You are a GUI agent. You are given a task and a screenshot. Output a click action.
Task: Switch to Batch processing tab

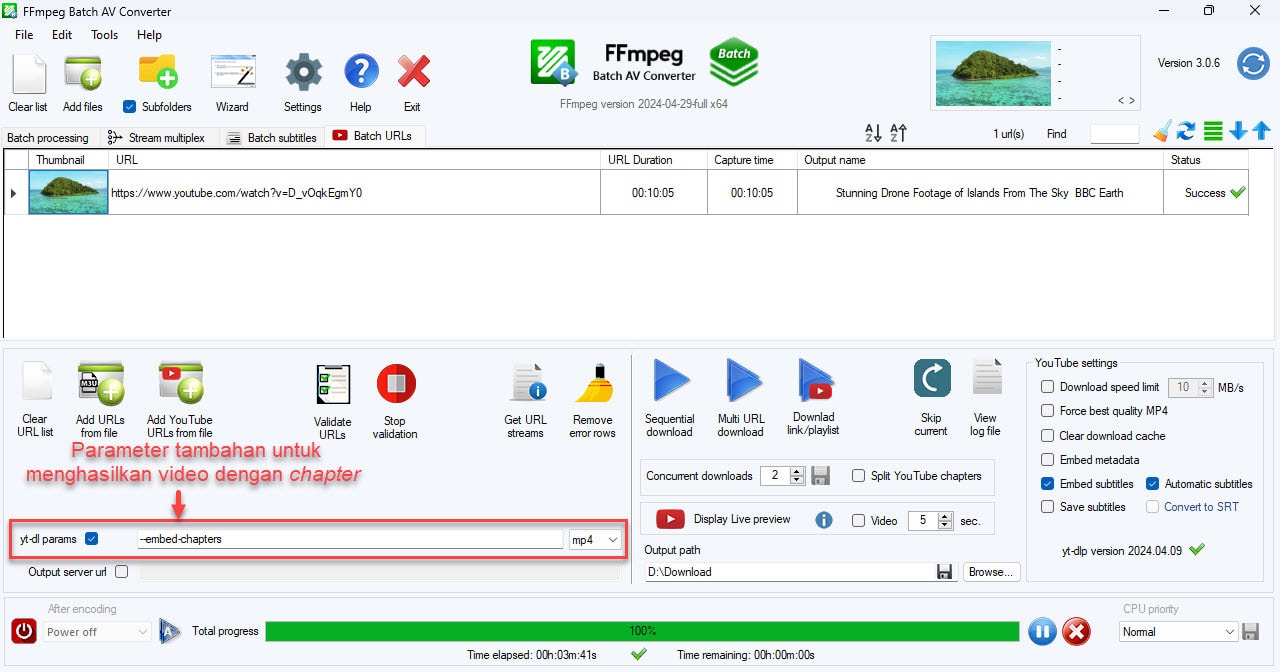point(48,138)
